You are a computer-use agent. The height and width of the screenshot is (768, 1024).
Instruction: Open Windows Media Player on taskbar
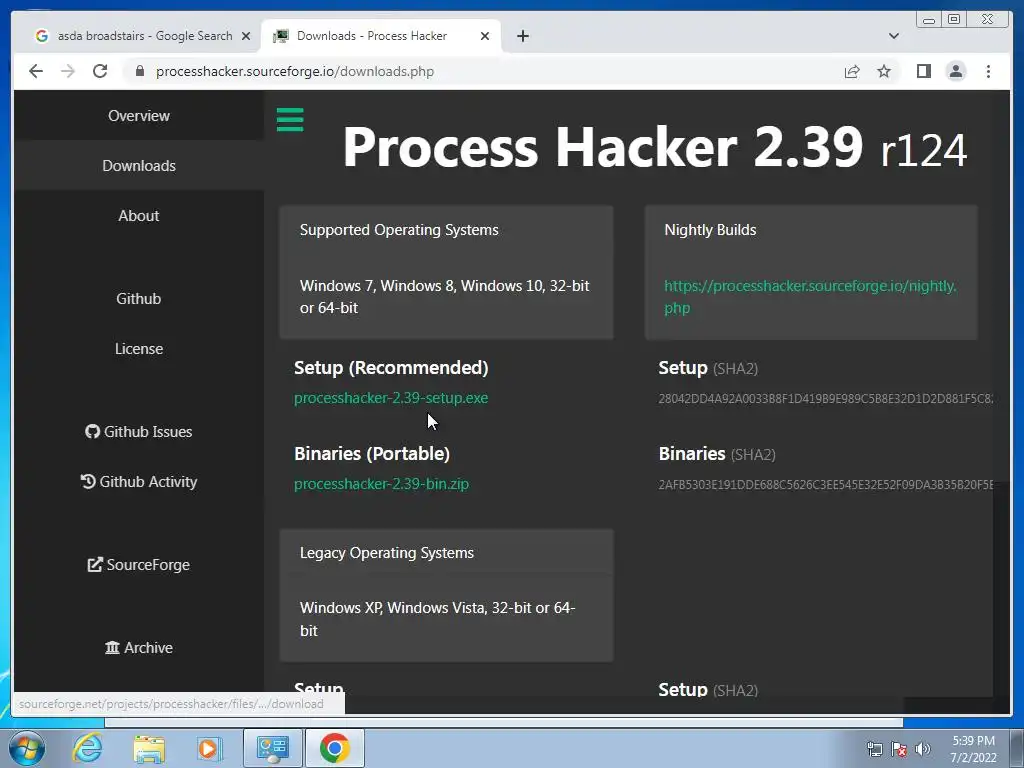210,748
